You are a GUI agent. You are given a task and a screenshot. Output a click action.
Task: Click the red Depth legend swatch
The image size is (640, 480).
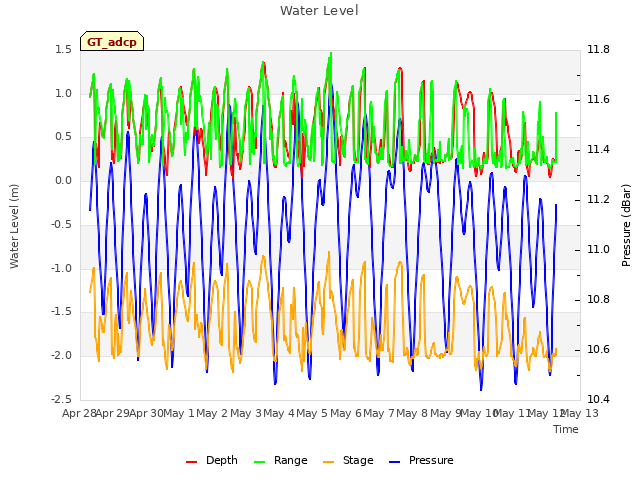click(x=191, y=462)
